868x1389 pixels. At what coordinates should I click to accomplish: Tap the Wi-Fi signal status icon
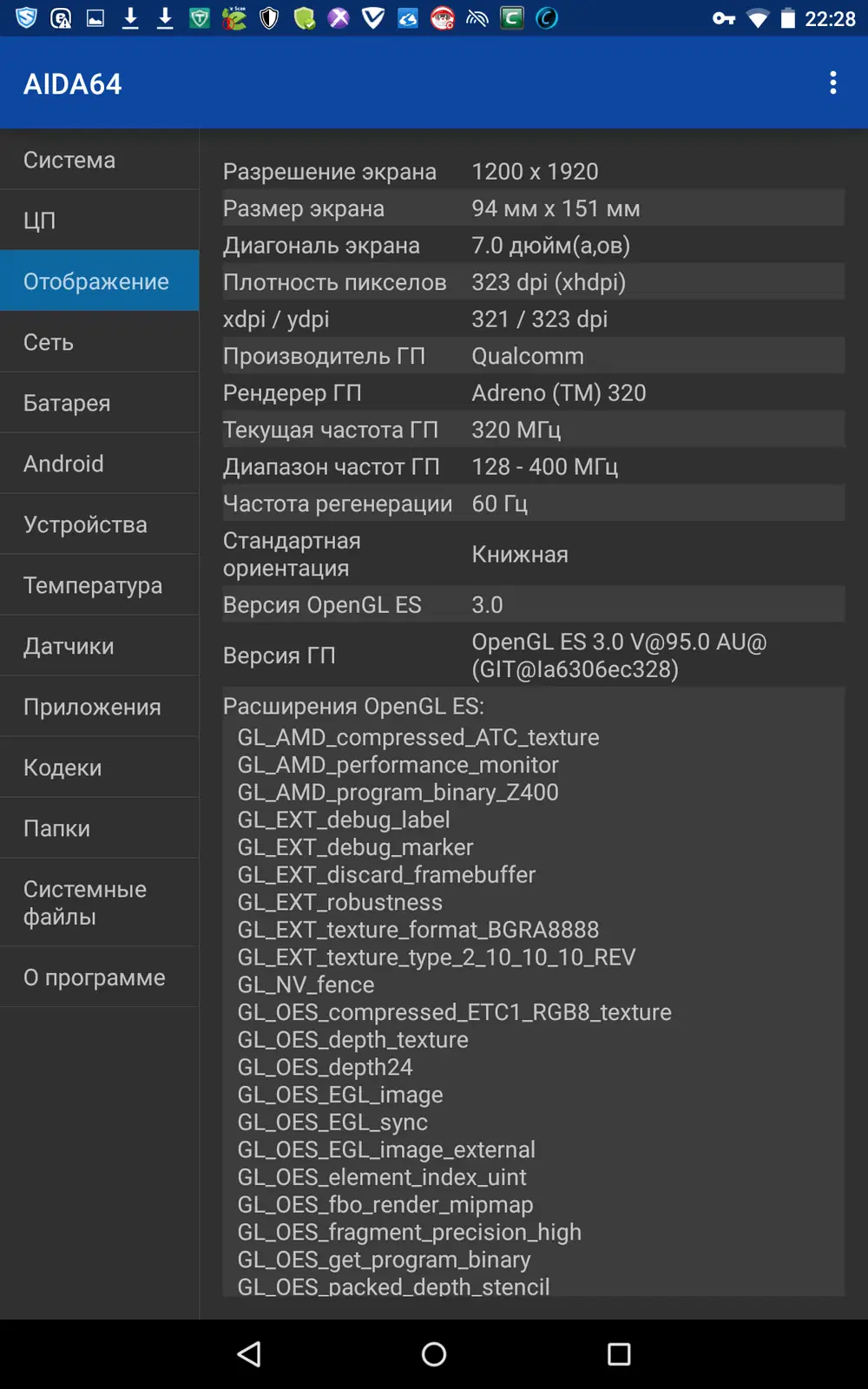pos(758,18)
